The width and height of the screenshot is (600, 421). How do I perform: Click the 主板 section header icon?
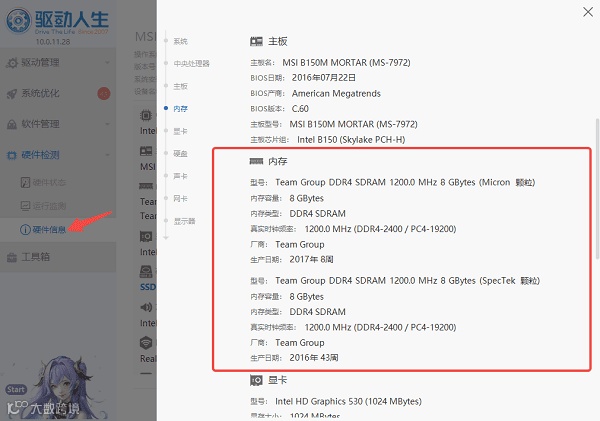tap(256, 41)
